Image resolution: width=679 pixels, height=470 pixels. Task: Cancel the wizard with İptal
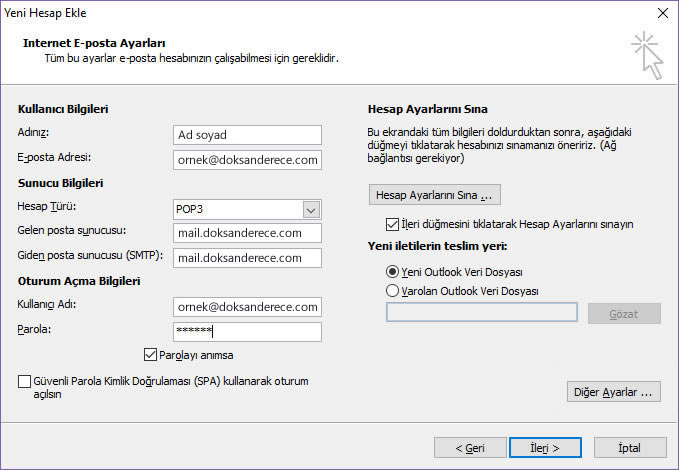click(x=630, y=448)
